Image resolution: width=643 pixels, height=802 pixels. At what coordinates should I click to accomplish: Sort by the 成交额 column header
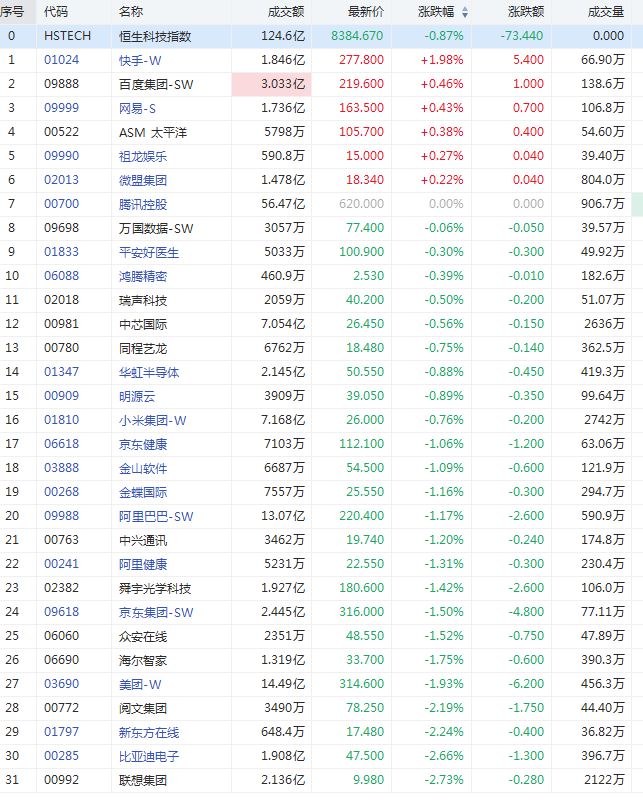286,12
